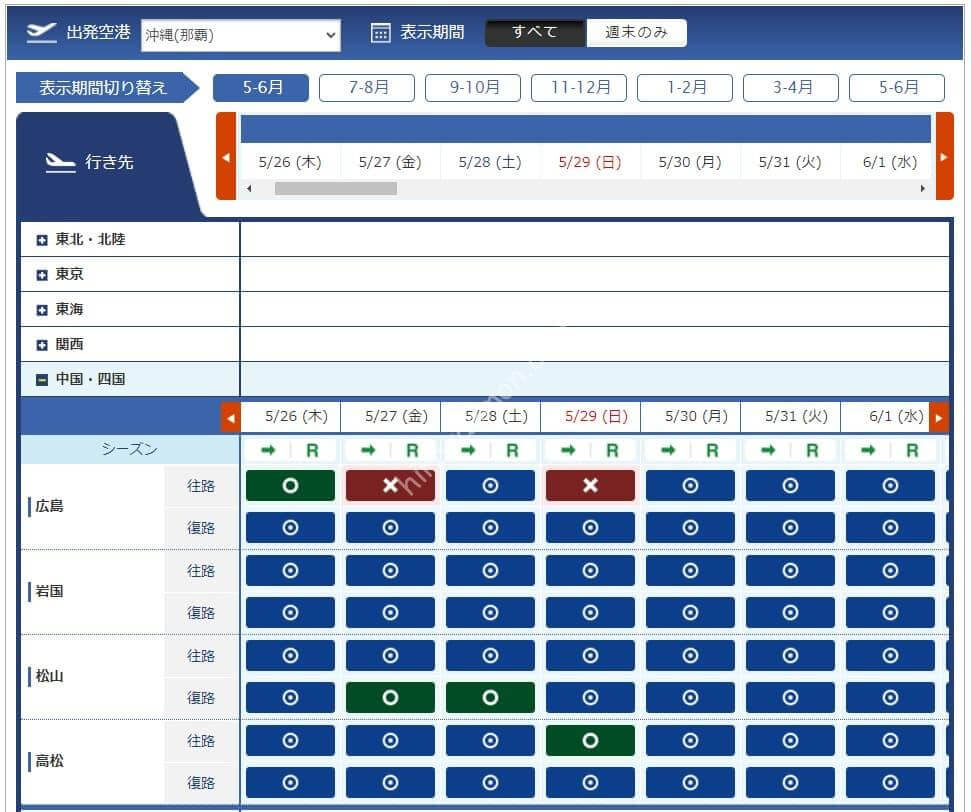971x812 pixels.
Task: Click the シーズン row label
Action: tap(130, 450)
